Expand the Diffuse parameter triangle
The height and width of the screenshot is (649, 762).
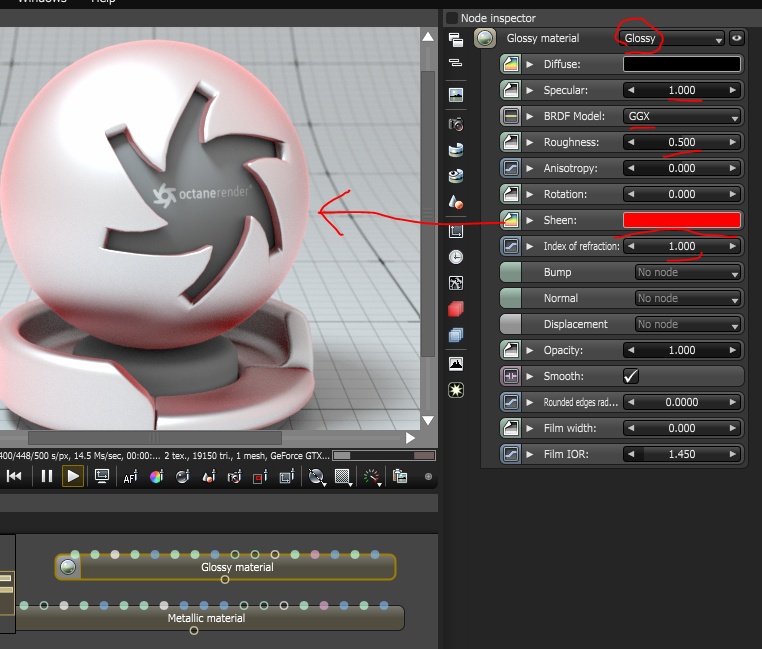[x=530, y=64]
